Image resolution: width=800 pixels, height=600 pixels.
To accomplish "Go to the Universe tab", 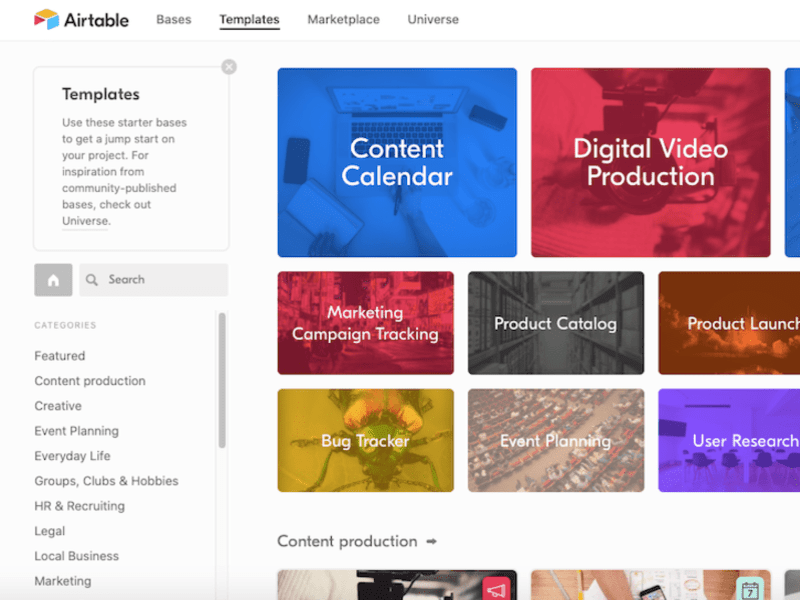I will [433, 19].
